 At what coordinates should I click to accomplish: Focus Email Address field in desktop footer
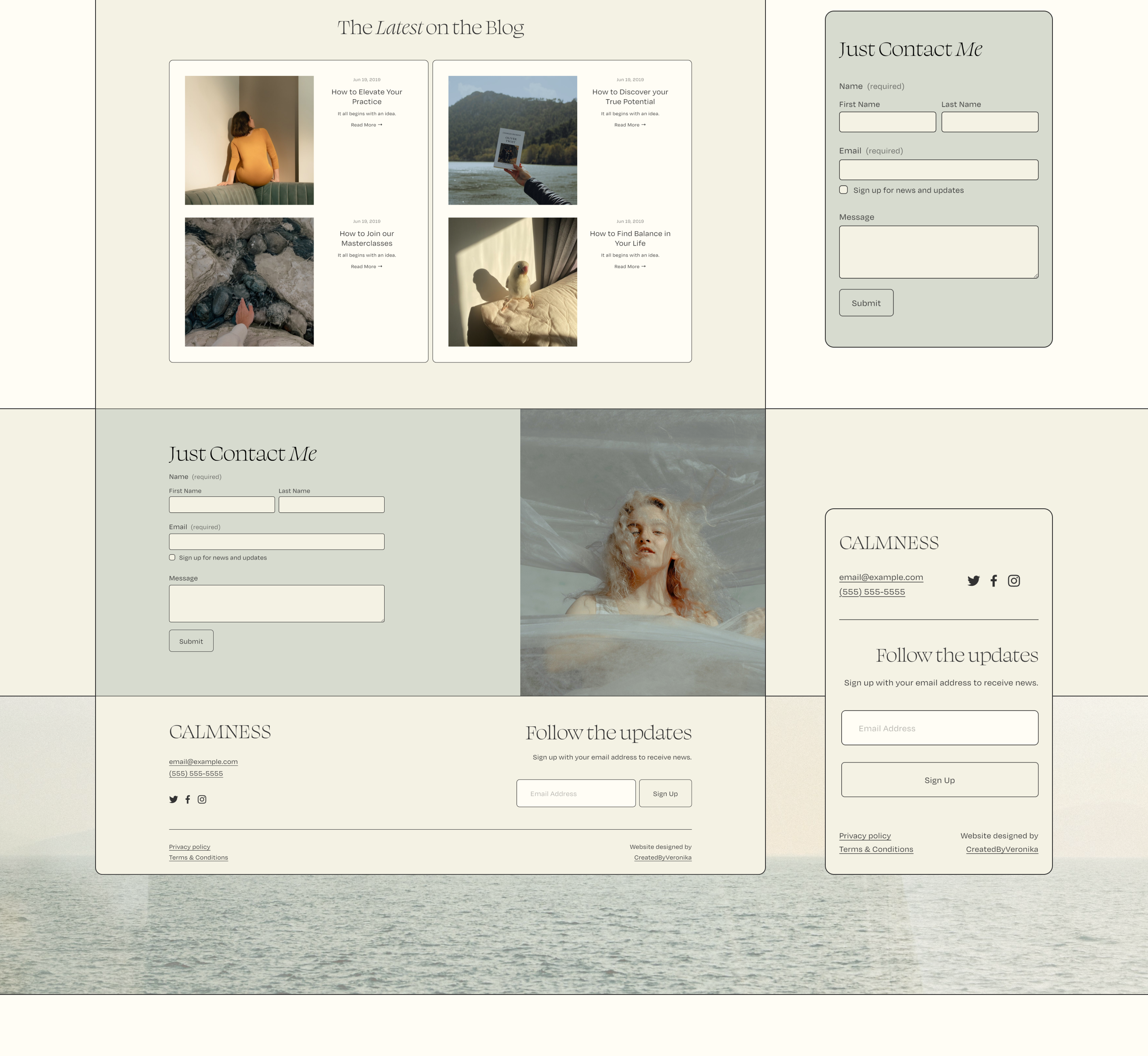point(575,793)
